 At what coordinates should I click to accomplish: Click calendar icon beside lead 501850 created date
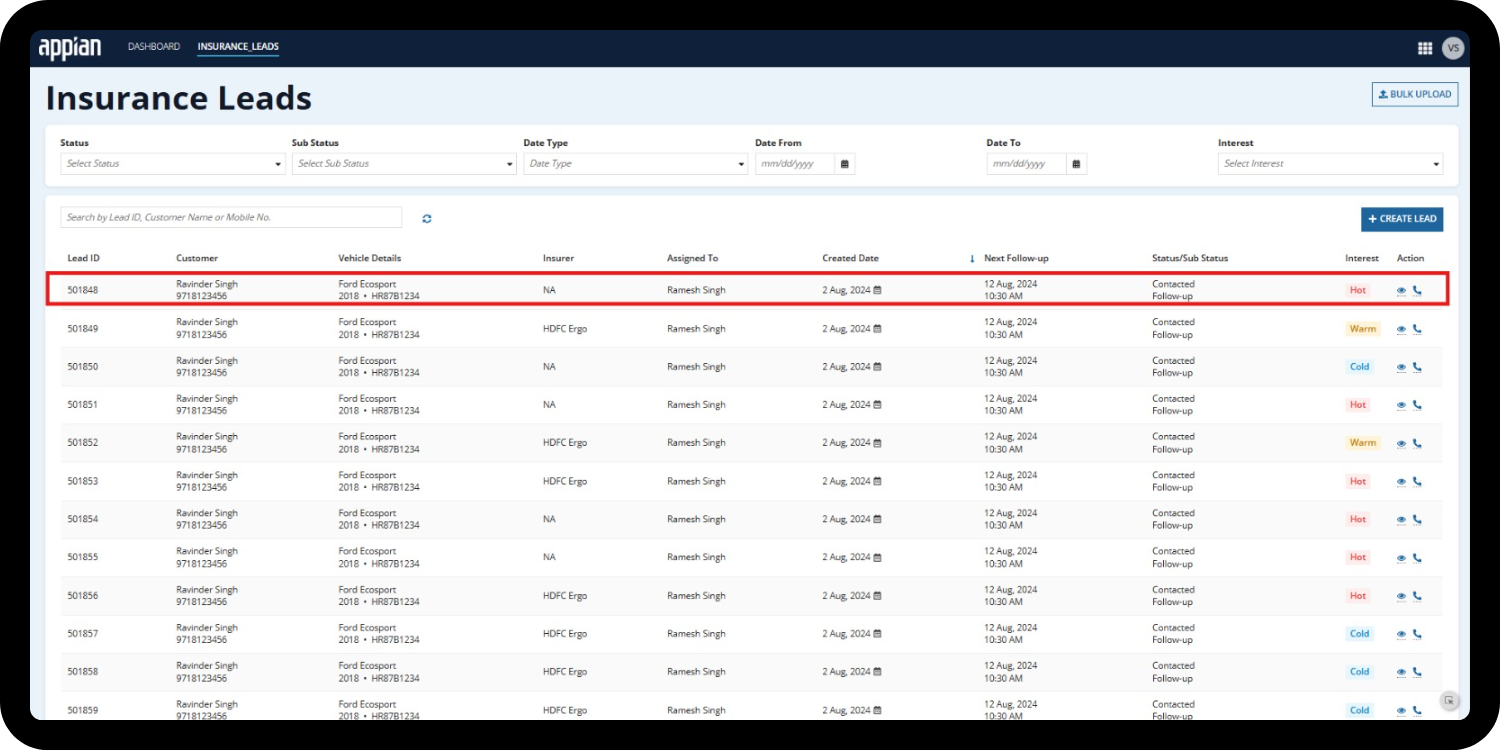coord(878,367)
